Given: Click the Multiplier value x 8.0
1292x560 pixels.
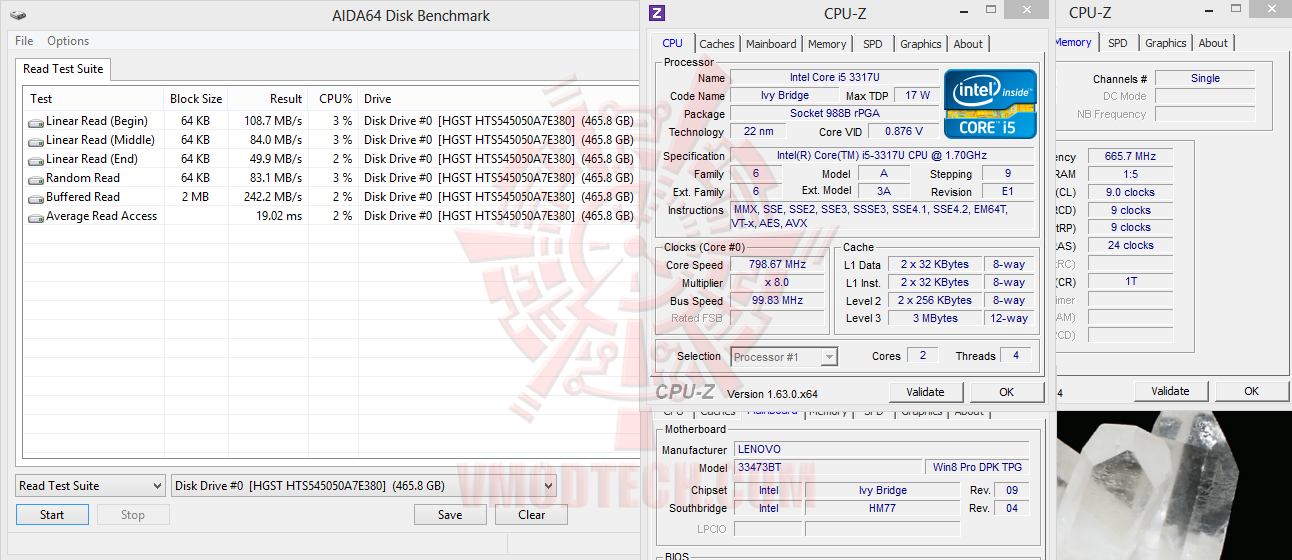Looking at the screenshot, I should click(777, 283).
